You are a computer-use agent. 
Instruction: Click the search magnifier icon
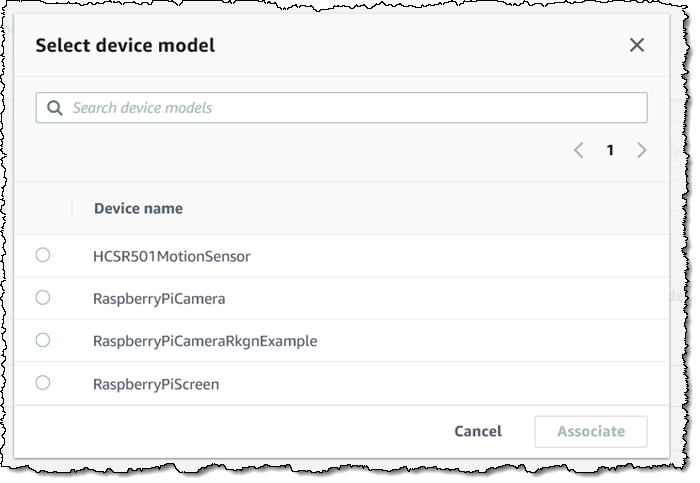click(x=54, y=108)
